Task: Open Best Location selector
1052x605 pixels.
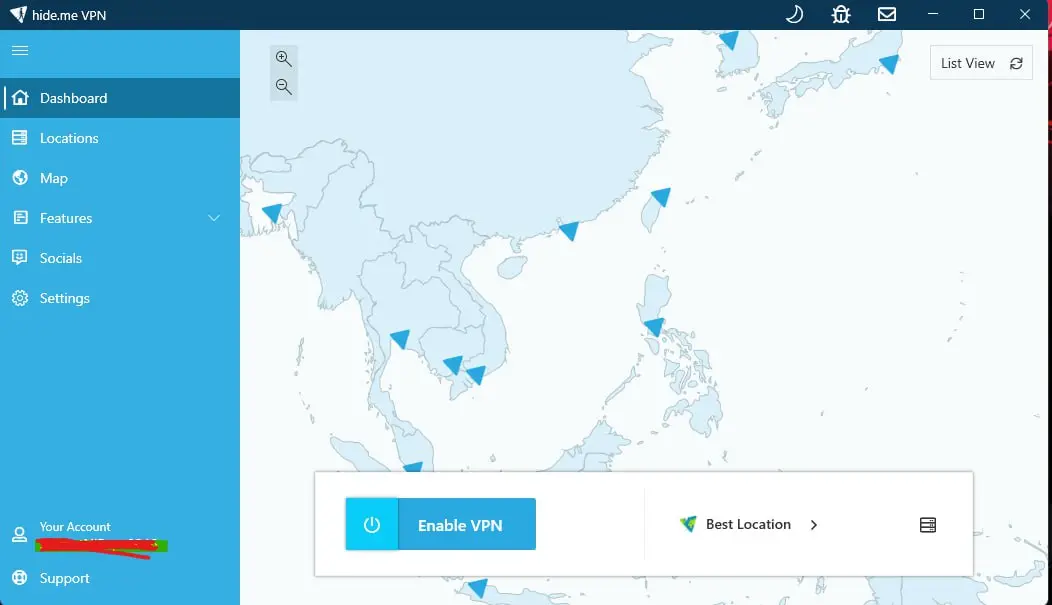Action: pos(749,525)
